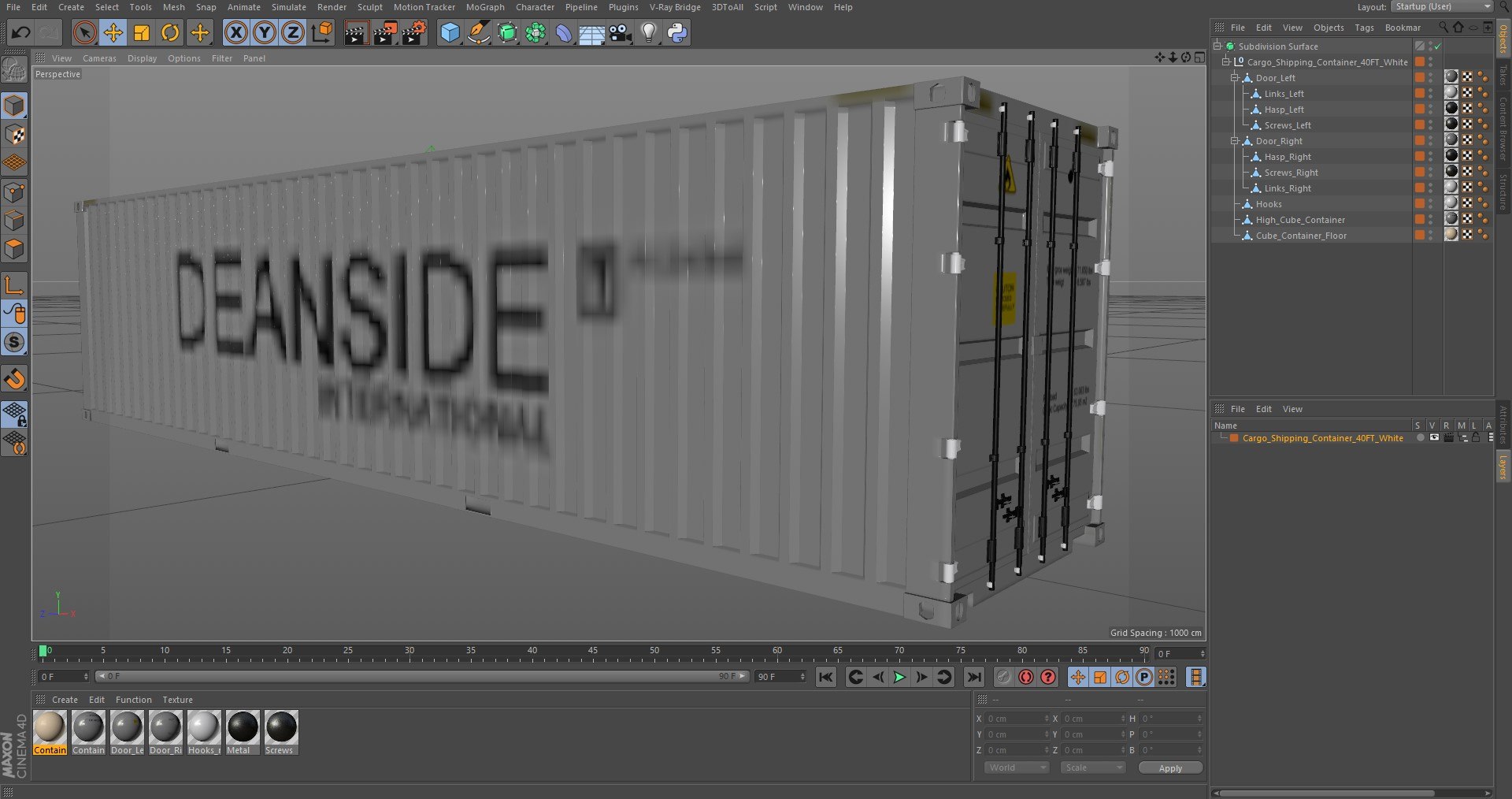The width and height of the screenshot is (1512, 799).
Task: Collapse the Subdivision Surface tree
Action: pos(1217,46)
